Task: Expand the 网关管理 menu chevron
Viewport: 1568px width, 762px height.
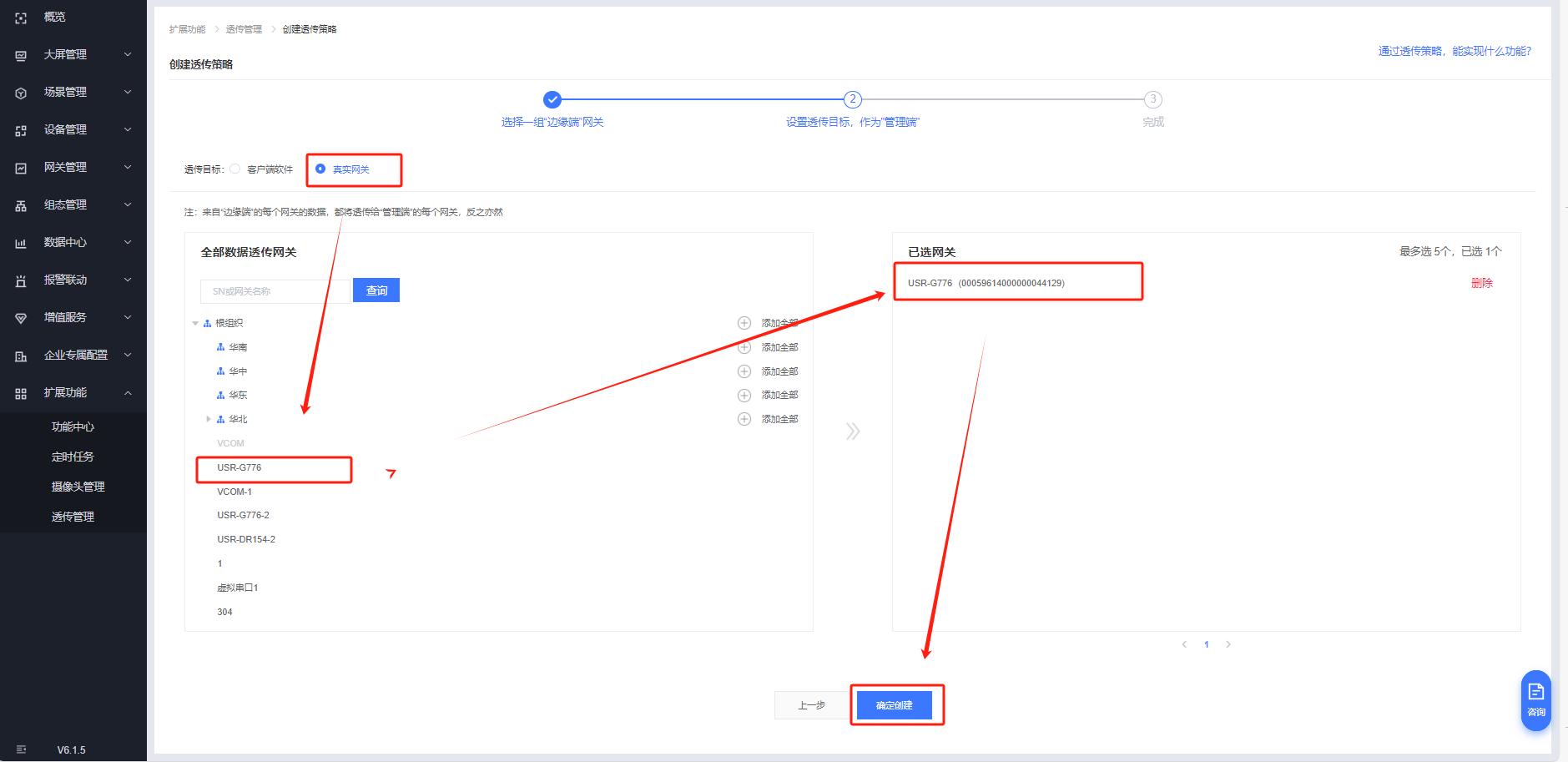Action: tap(128, 167)
